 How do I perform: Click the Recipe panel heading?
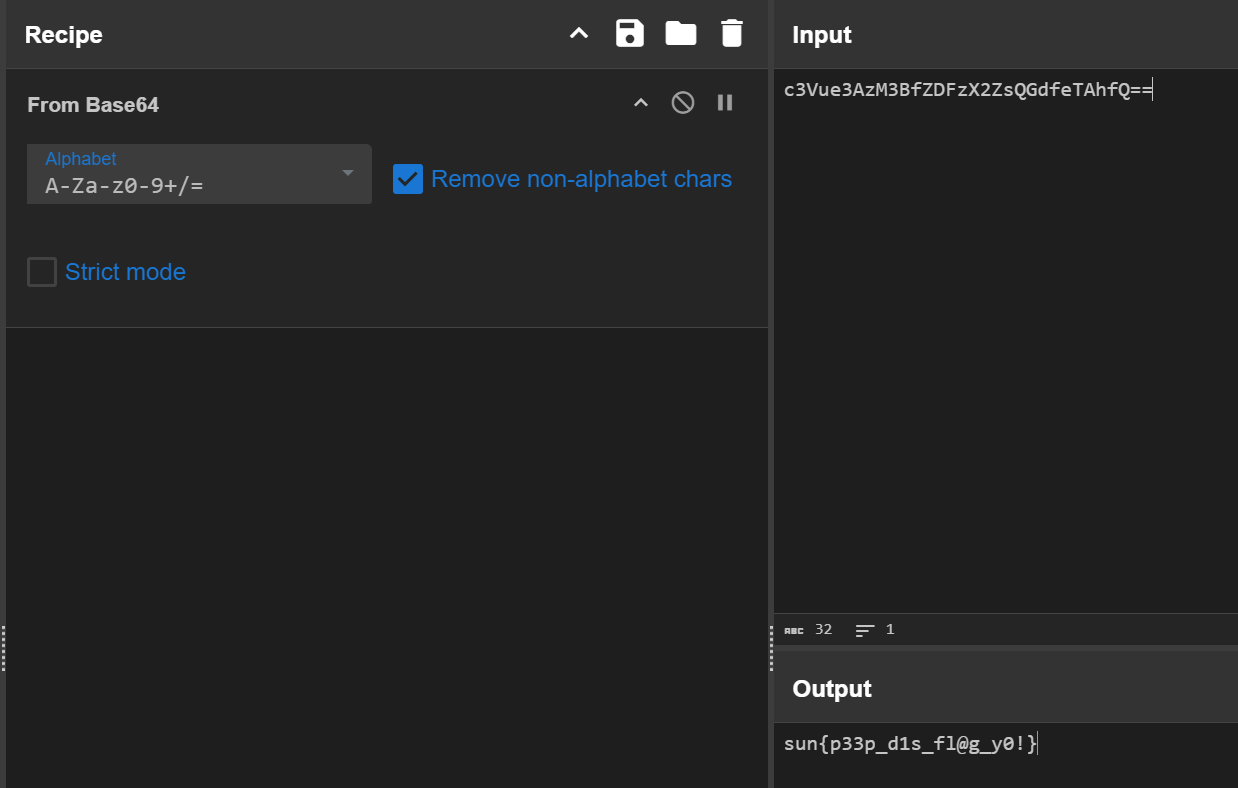pyautogui.click(x=64, y=35)
